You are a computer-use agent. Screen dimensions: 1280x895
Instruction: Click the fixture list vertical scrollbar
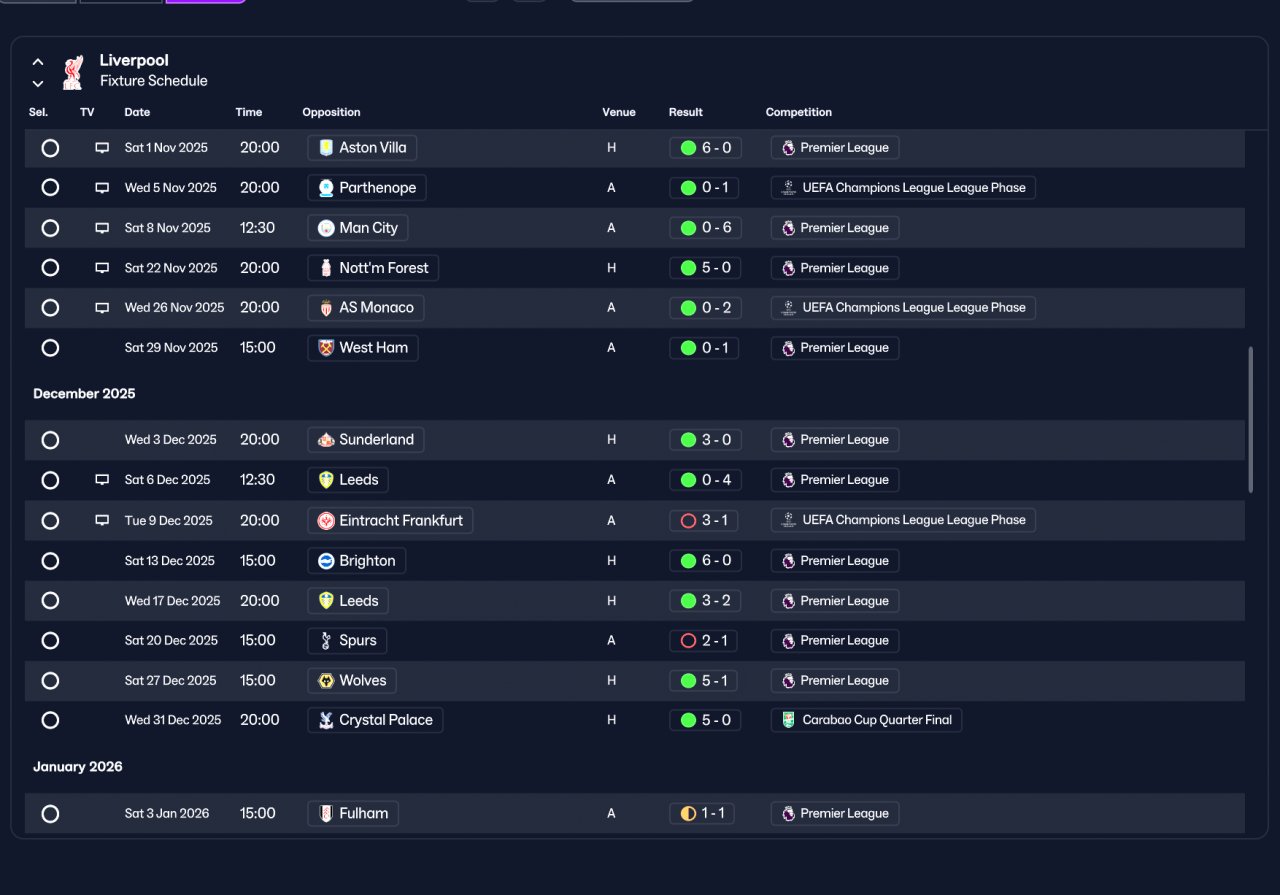click(x=1251, y=420)
